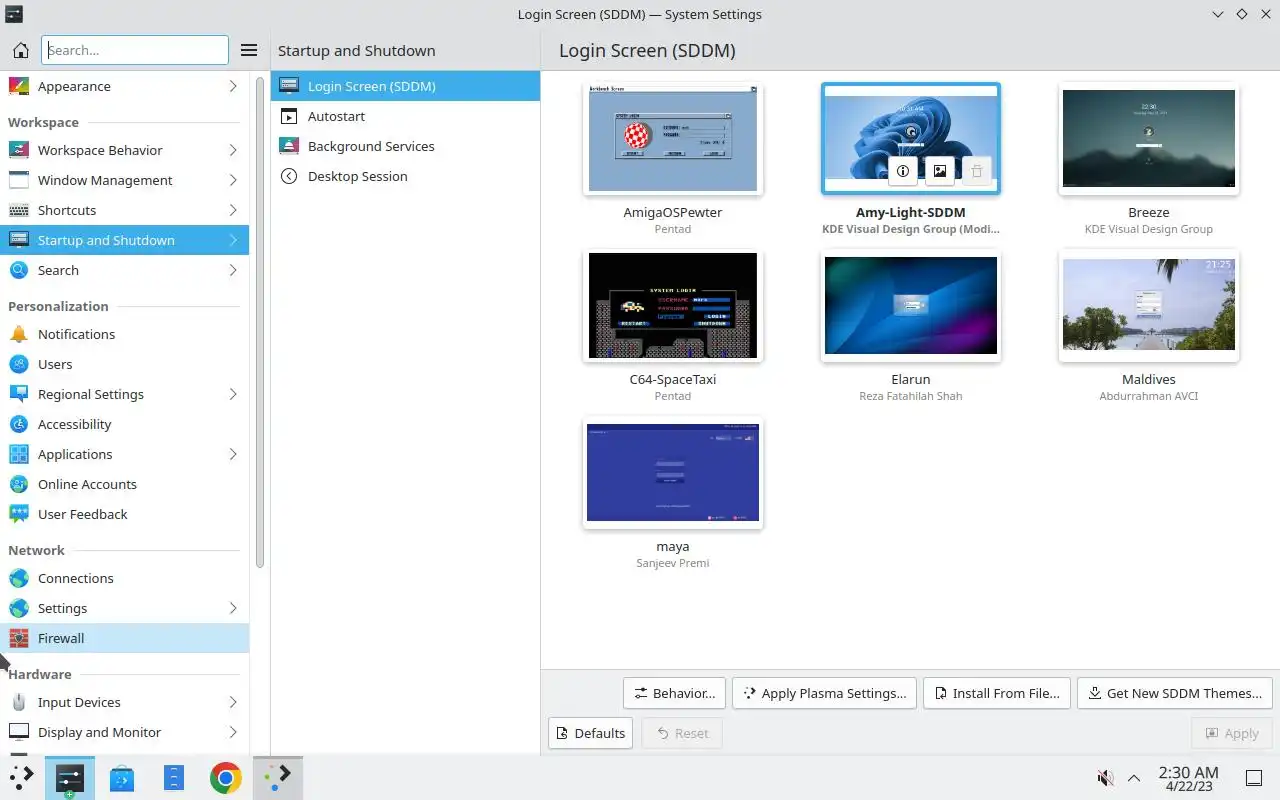This screenshot has width=1280, height=800.
Task: Select the Breeze theme thumbnail
Action: pyautogui.click(x=1149, y=139)
